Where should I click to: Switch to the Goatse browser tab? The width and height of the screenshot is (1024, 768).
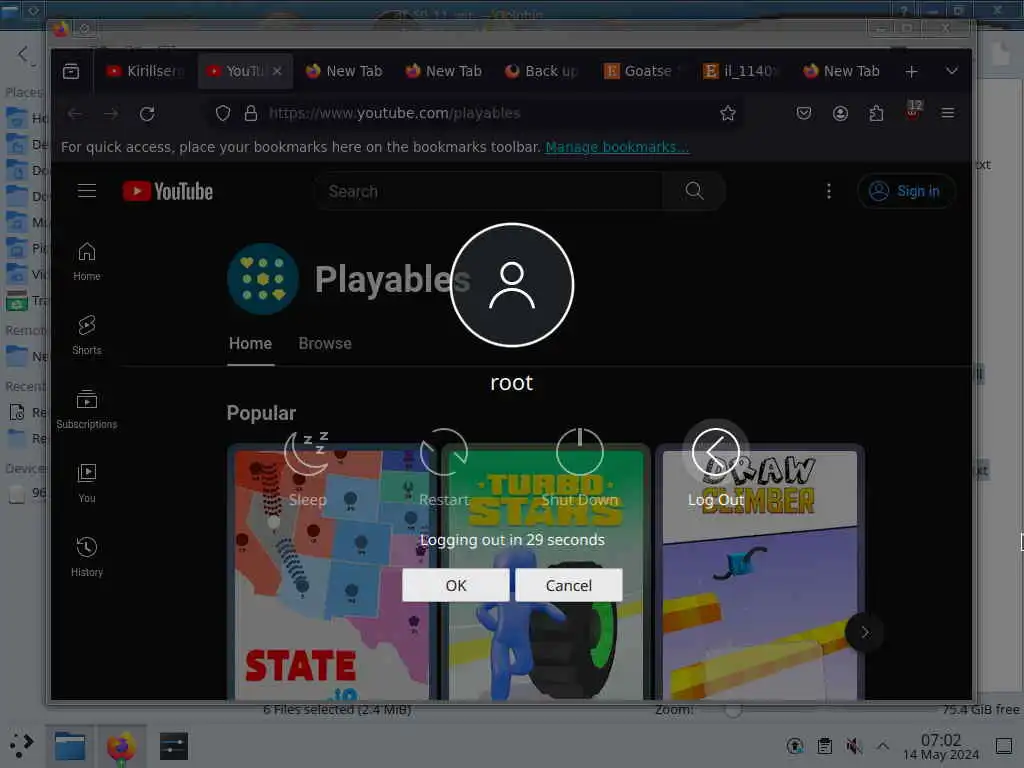pos(641,71)
